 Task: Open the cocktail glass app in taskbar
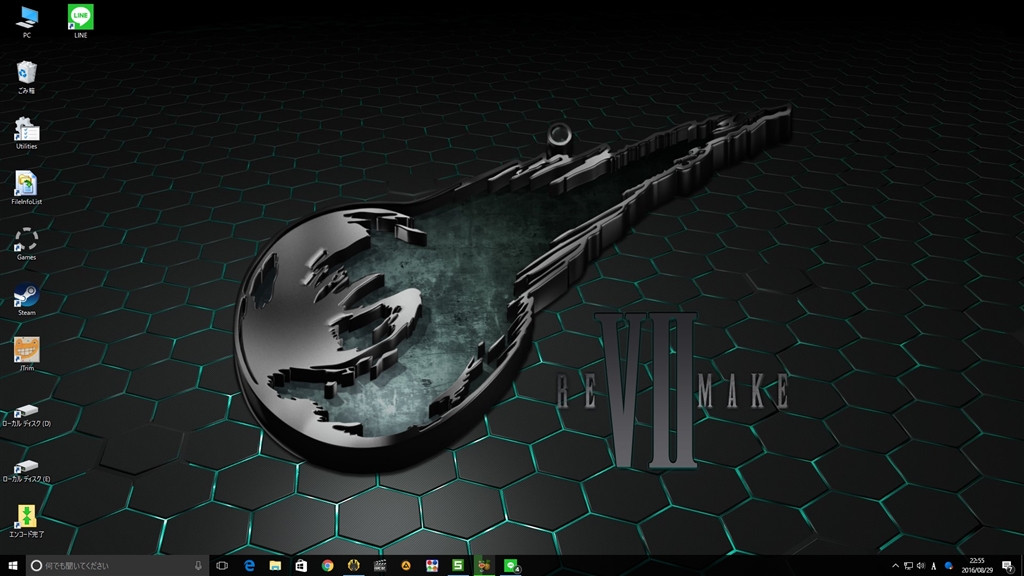tap(484, 566)
